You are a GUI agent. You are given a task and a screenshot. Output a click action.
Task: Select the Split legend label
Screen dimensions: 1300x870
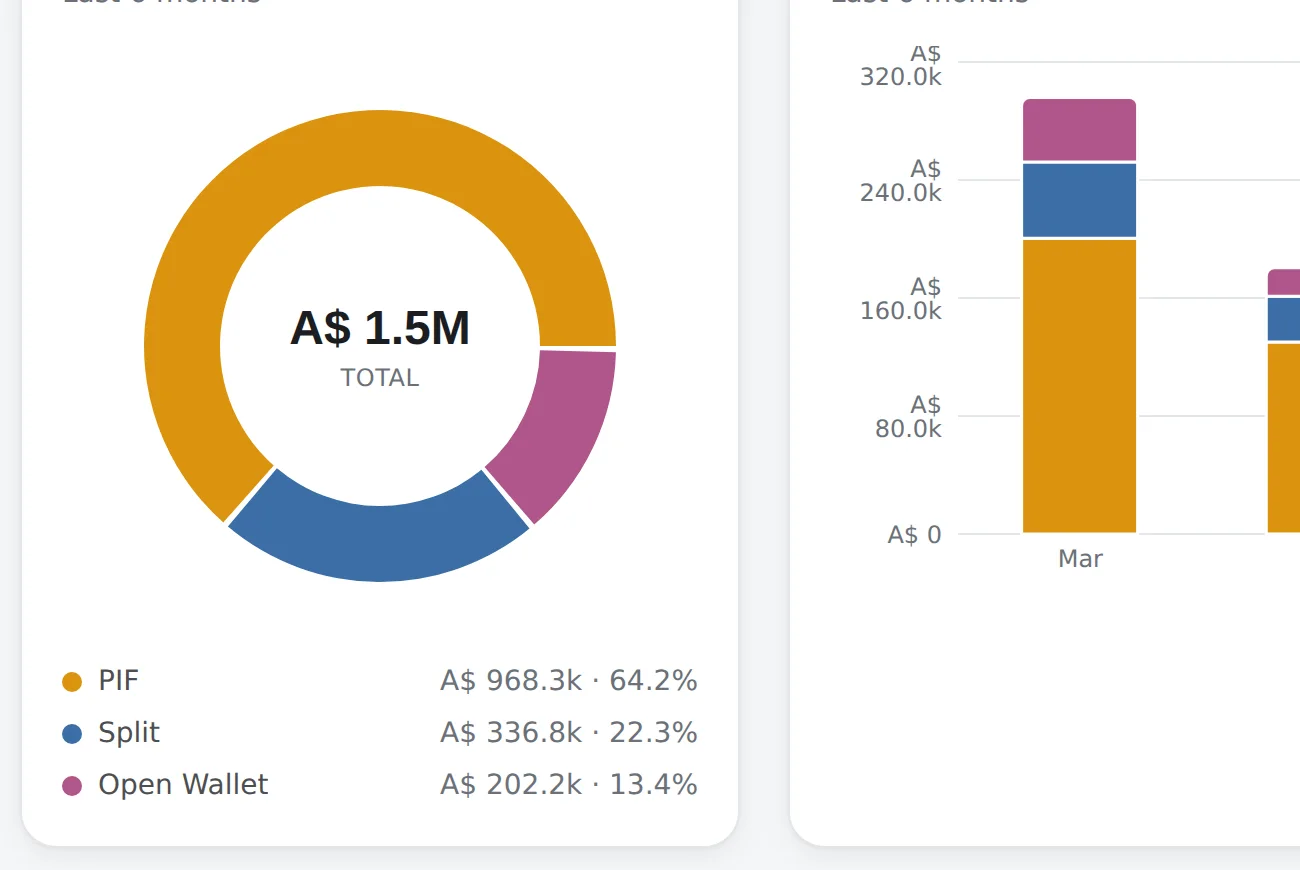pyautogui.click(x=129, y=733)
